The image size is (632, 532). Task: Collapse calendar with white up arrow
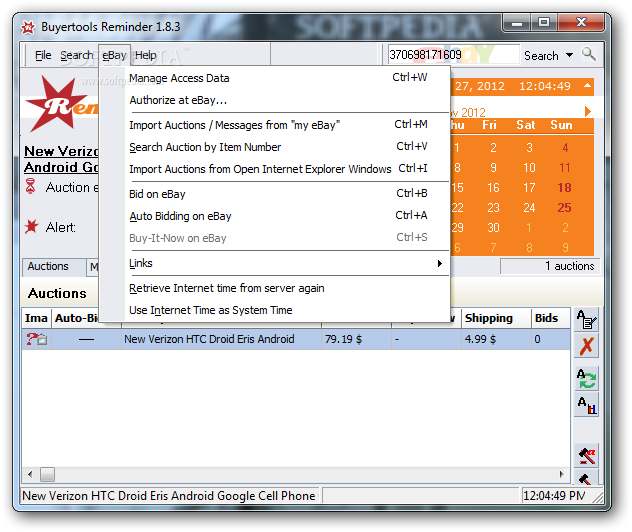pos(587,85)
